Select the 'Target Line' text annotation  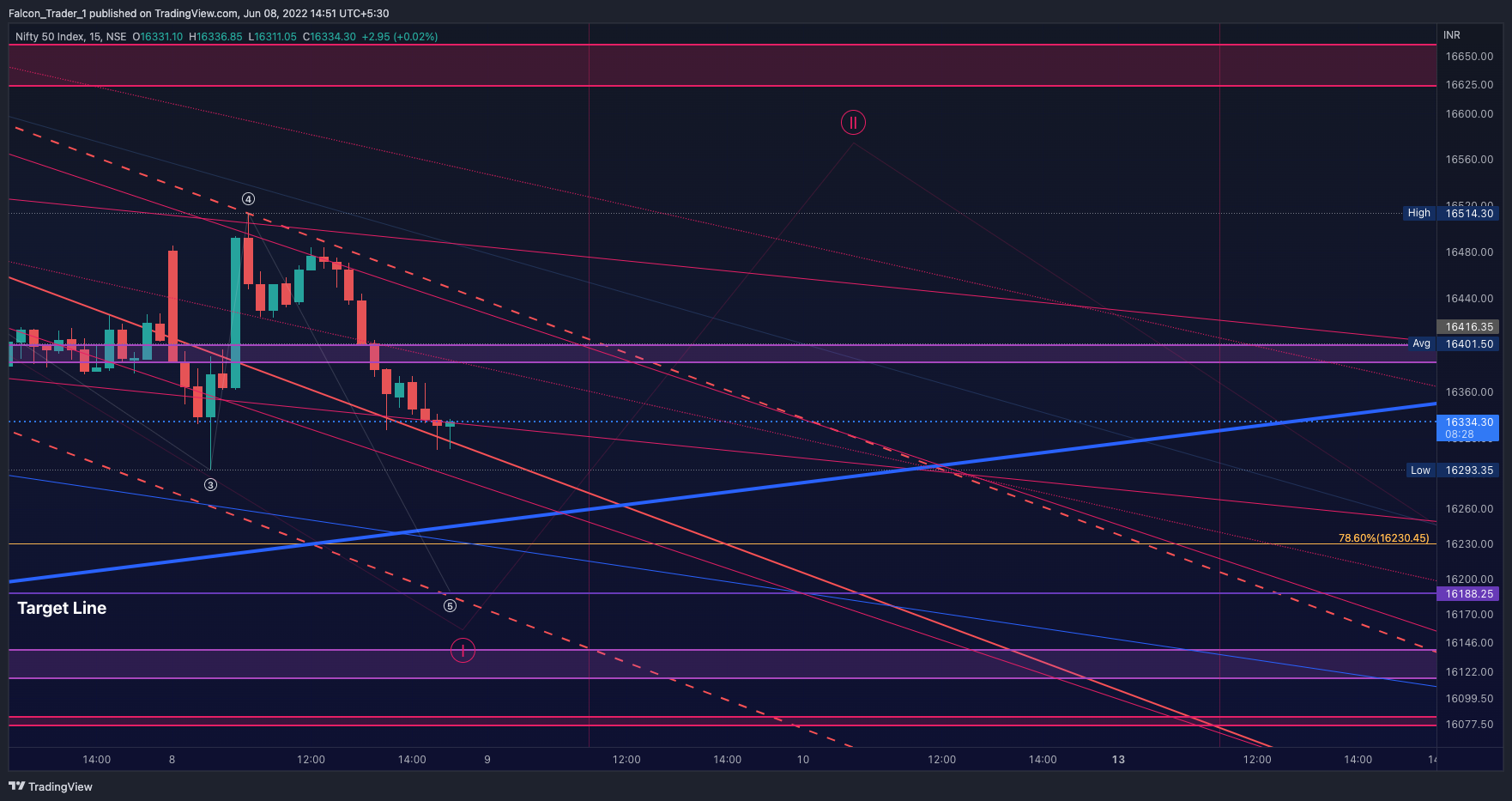click(x=62, y=608)
